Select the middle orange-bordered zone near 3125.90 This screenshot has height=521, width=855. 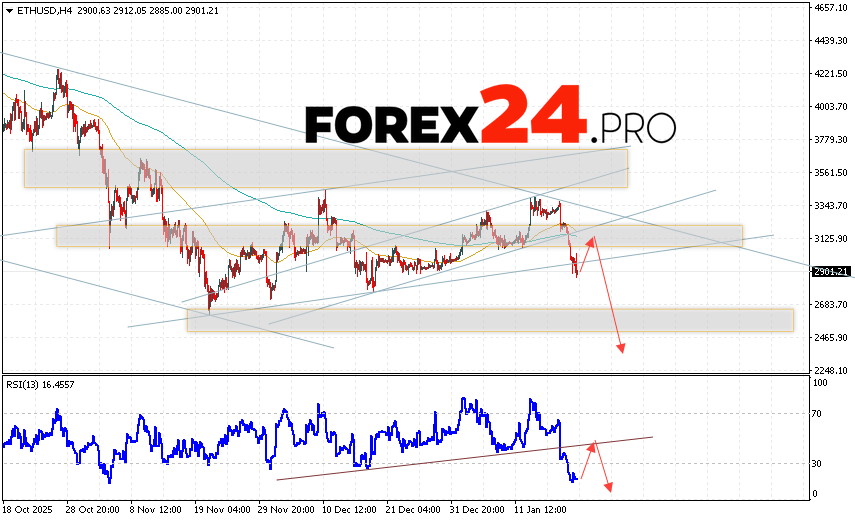tap(400, 236)
